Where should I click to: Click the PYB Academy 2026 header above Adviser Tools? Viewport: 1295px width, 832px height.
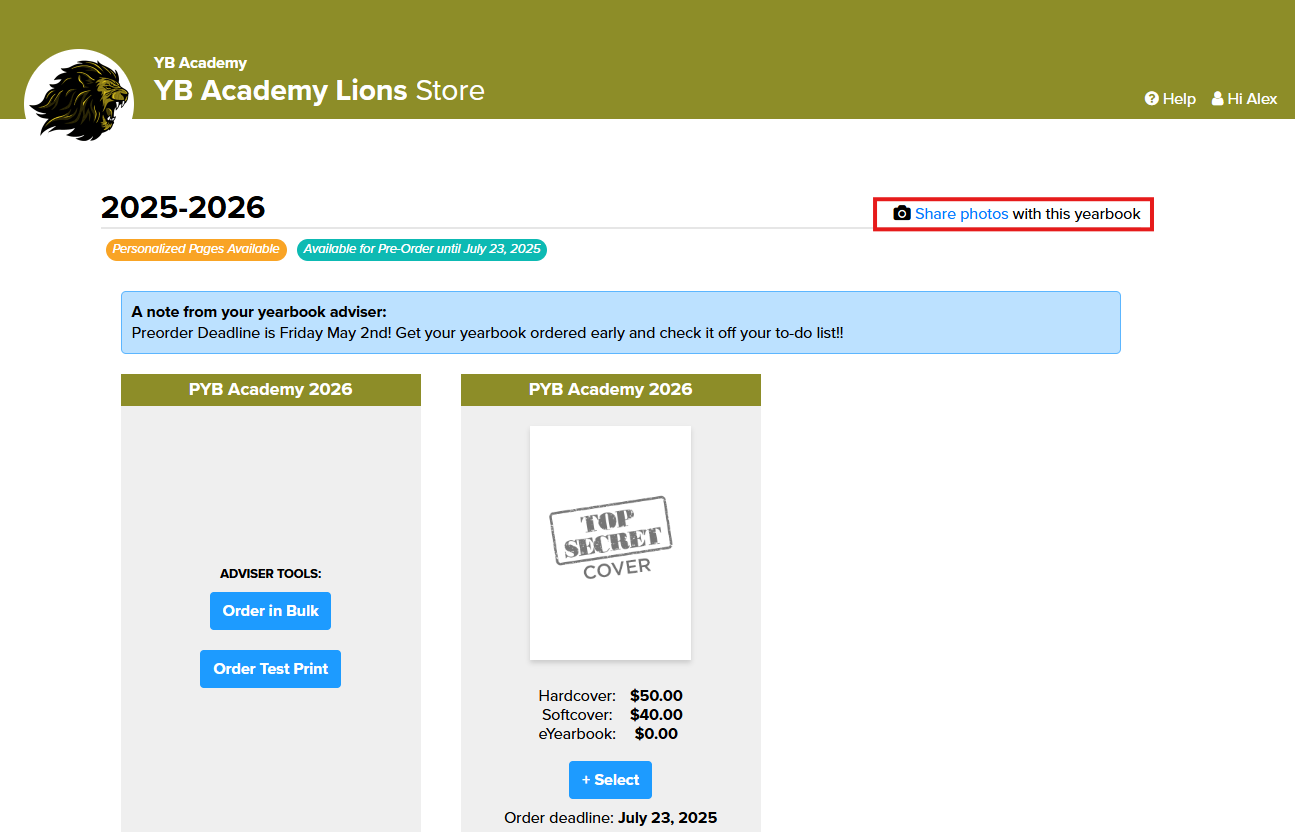[271, 390]
